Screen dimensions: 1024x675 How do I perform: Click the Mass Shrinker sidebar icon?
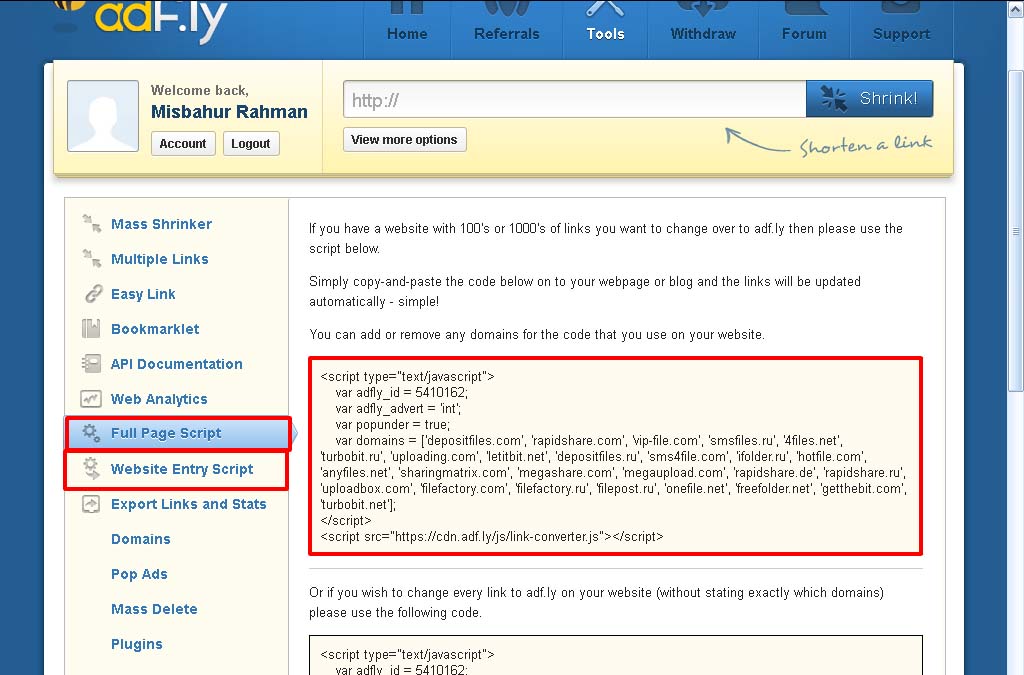(x=92, y=224)
